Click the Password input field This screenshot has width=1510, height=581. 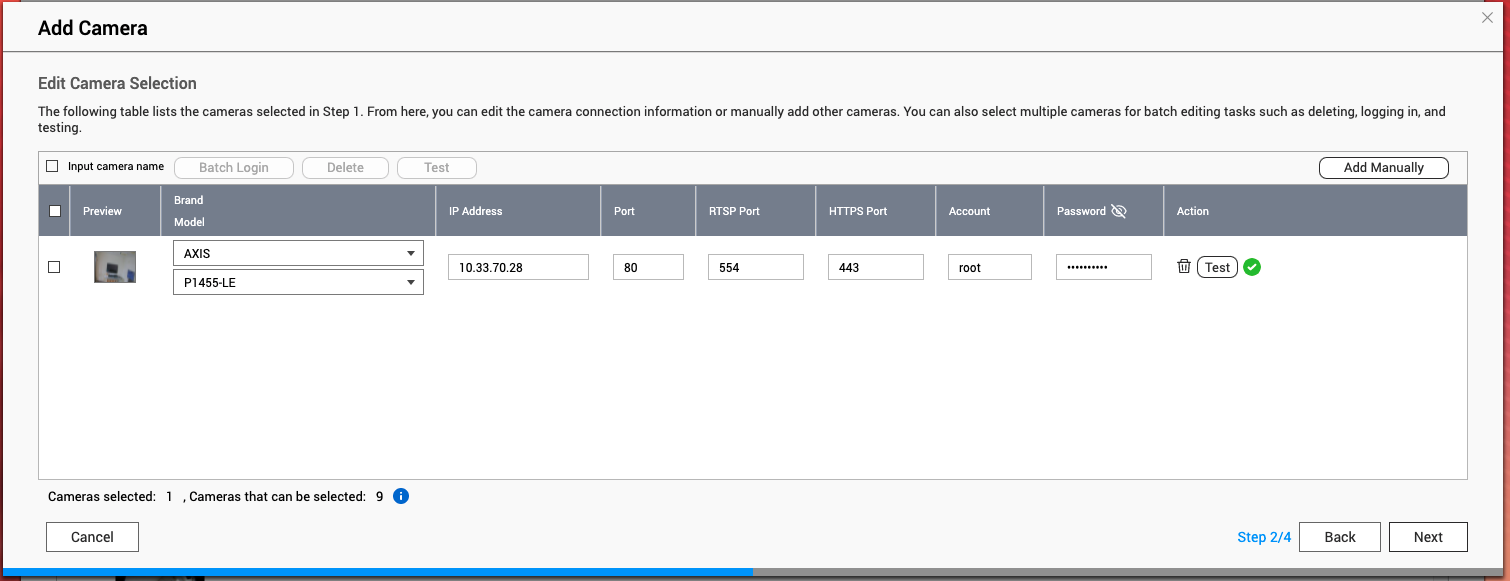coord(1103,267)
